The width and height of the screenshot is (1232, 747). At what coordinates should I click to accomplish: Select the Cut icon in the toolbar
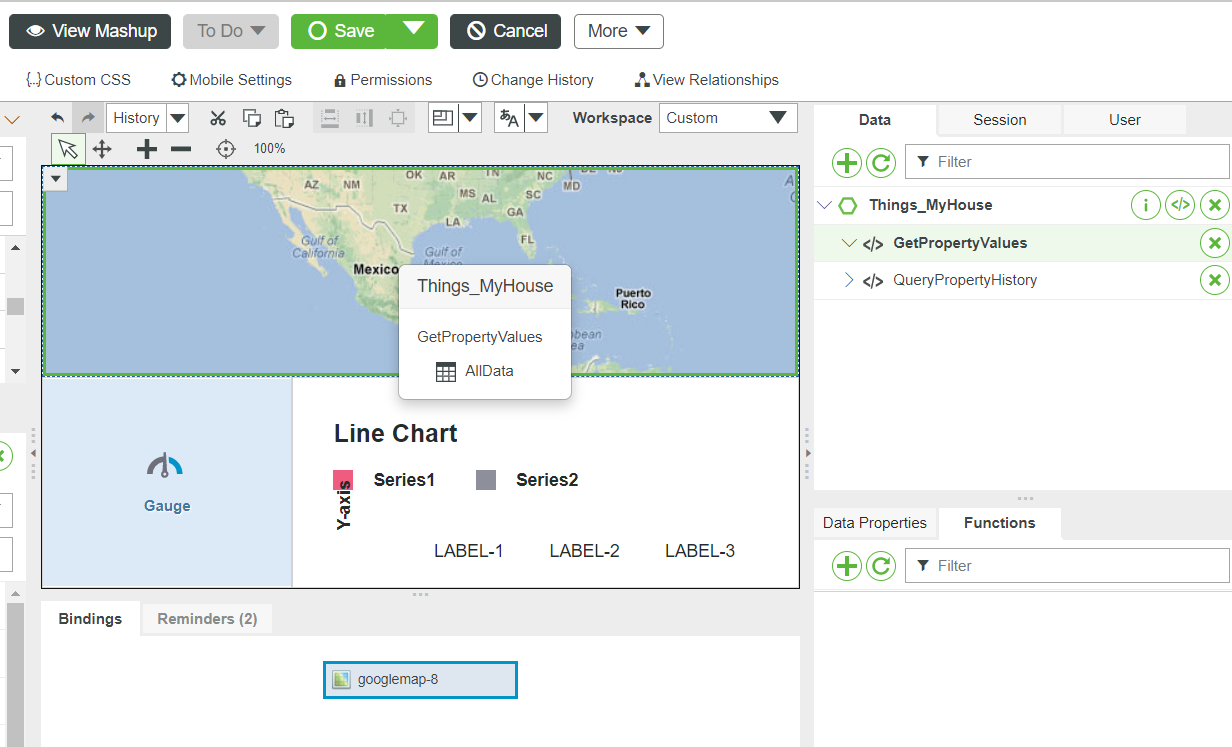(218, 117)
